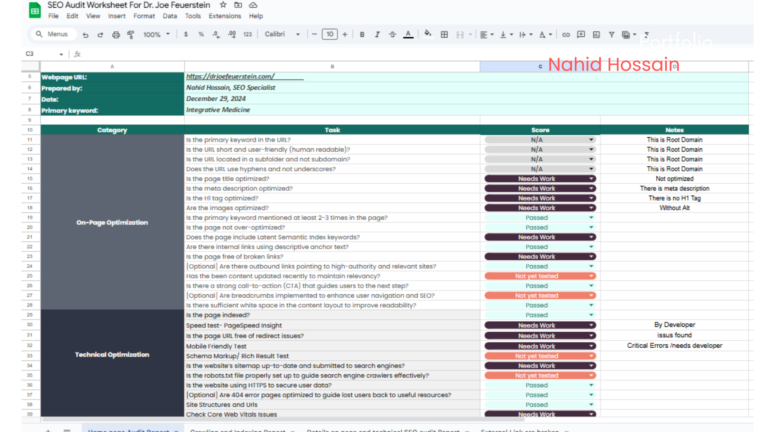
Task: Redo the last action
Action: pos(100,35)
